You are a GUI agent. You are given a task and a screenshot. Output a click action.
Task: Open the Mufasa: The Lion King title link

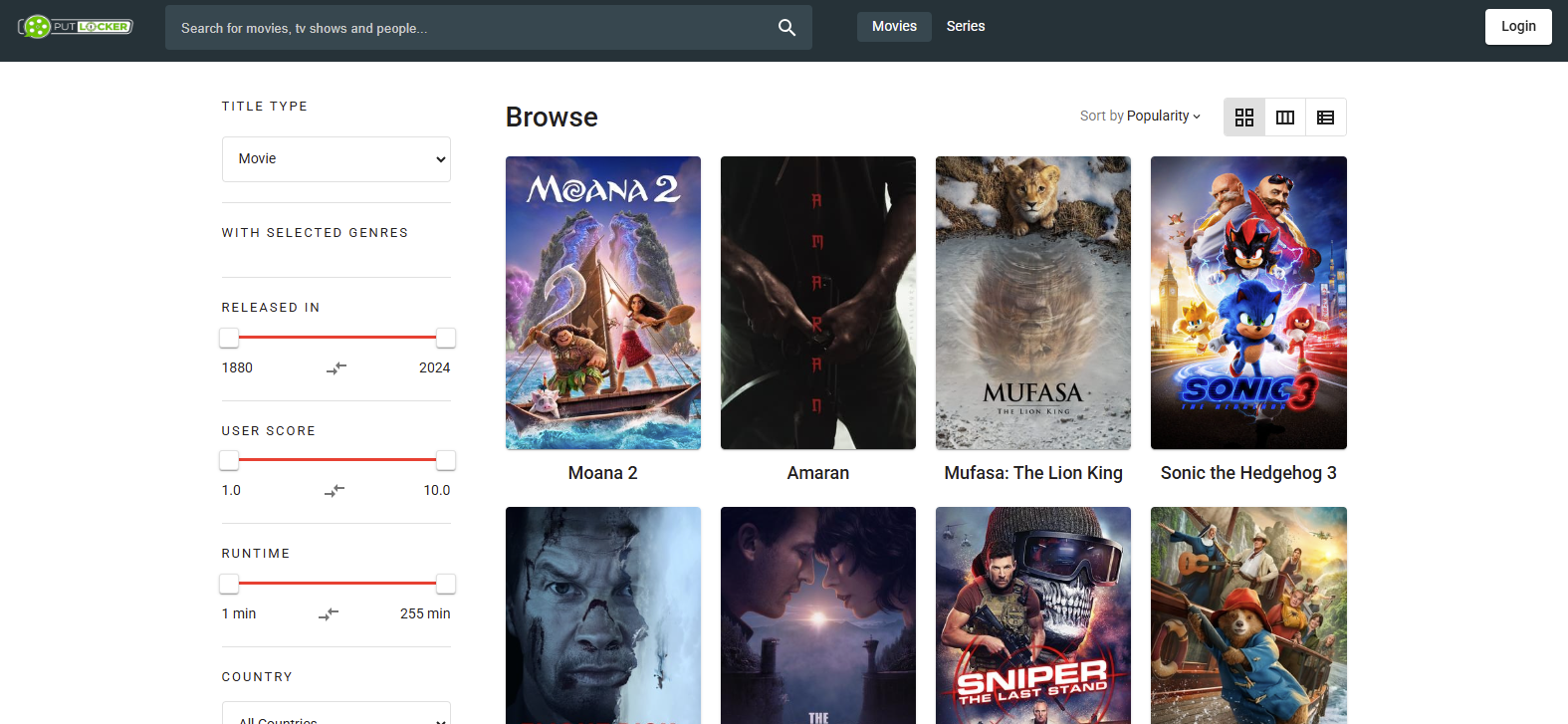pyautogui.click(x=1033, y=473)
